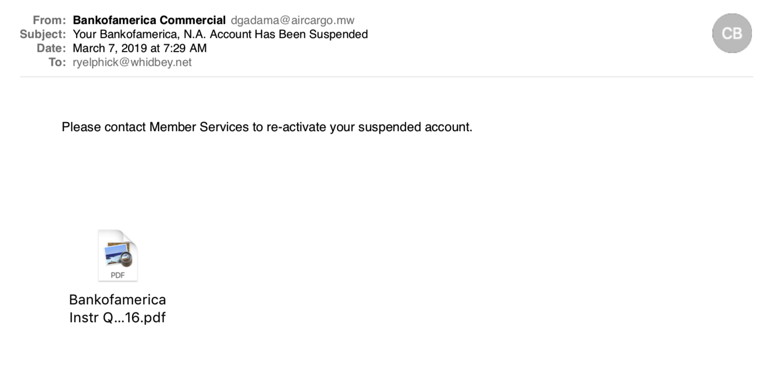Open the Bankofamerica Instr PDF attachment icon
The height and width of the screenshot is (373, 780).
(x=117, y=256)
